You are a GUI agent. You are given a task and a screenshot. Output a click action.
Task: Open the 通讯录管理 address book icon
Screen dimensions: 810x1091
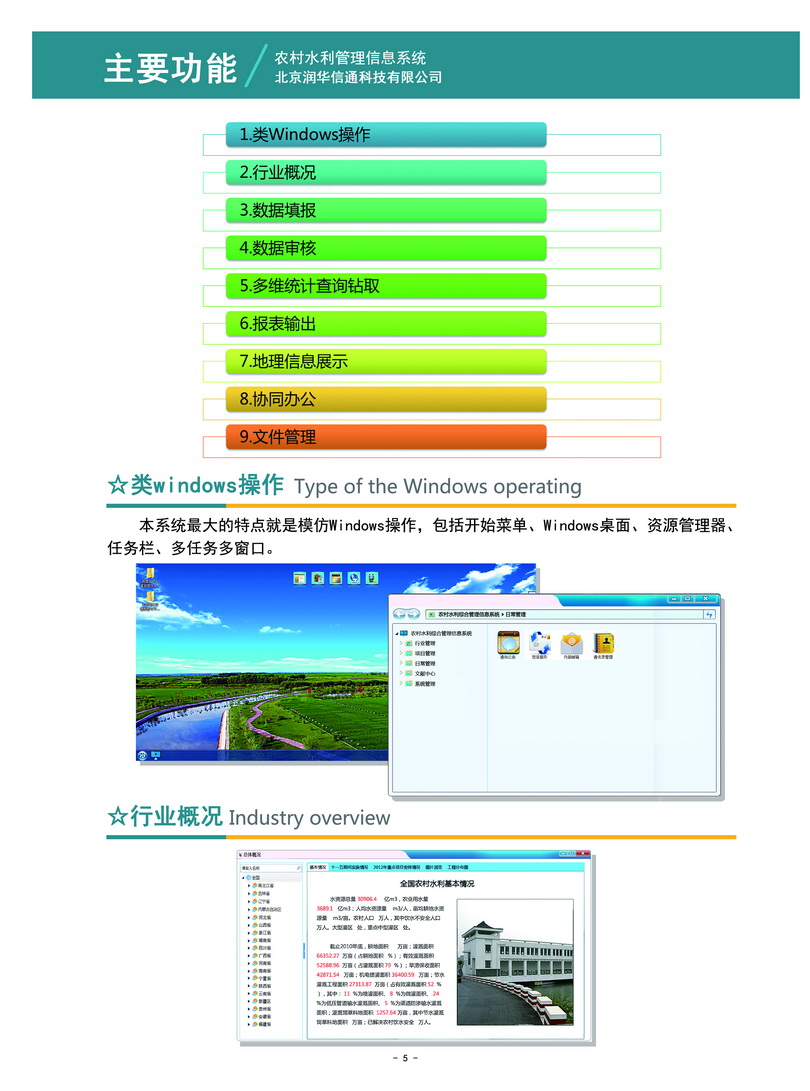click(x=603, y=643)
